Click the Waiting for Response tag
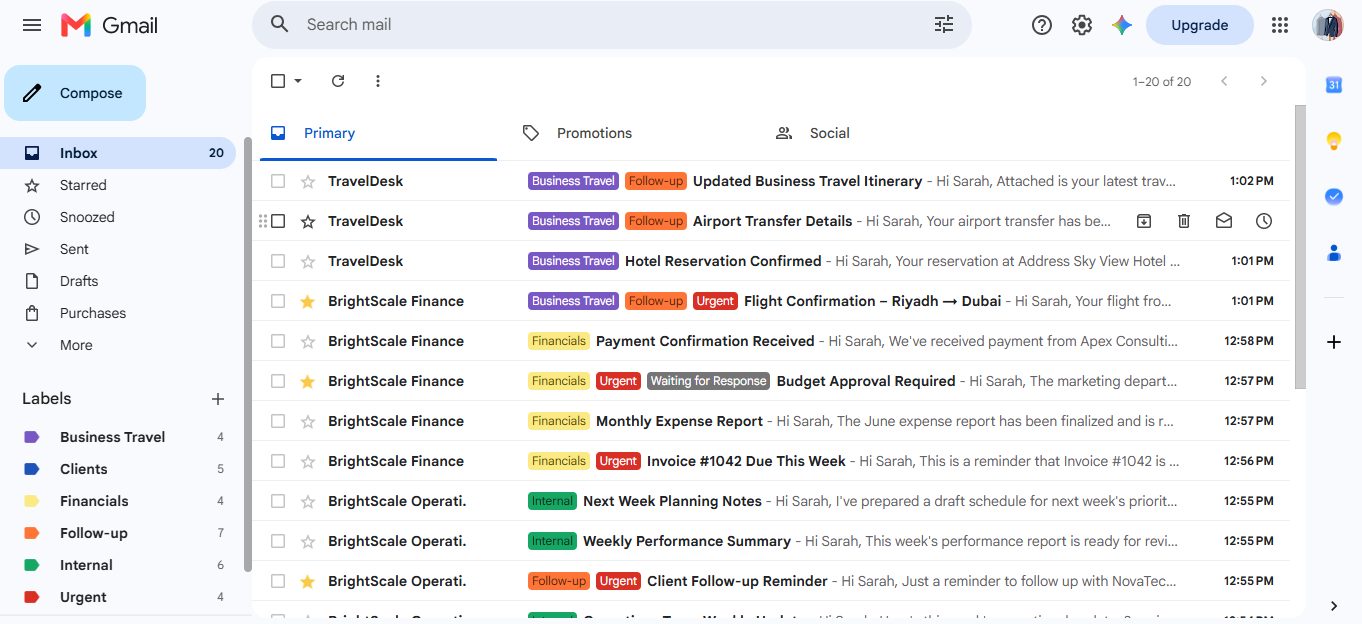1362x624 pixels. click(708, 381)
